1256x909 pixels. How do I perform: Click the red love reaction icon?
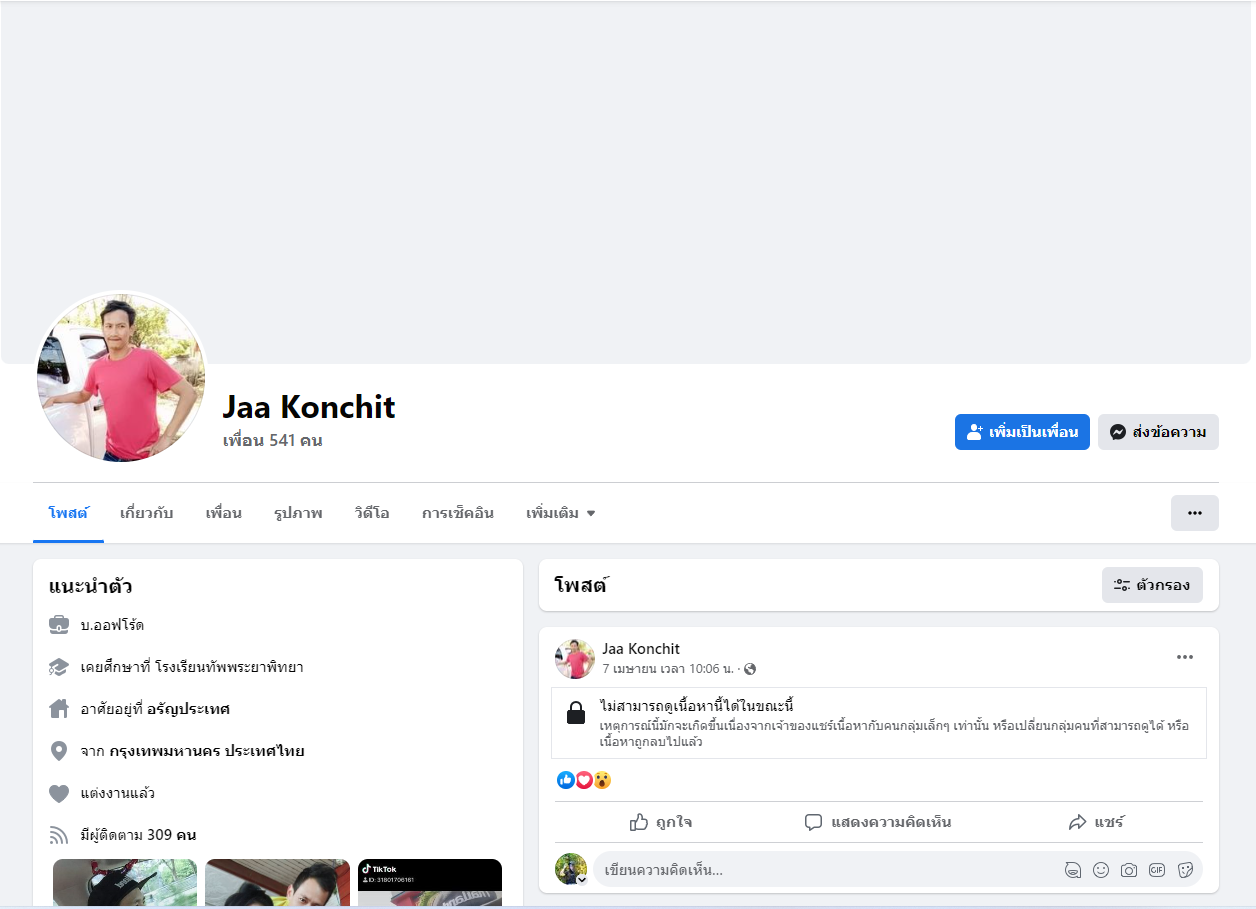point(584,780)
